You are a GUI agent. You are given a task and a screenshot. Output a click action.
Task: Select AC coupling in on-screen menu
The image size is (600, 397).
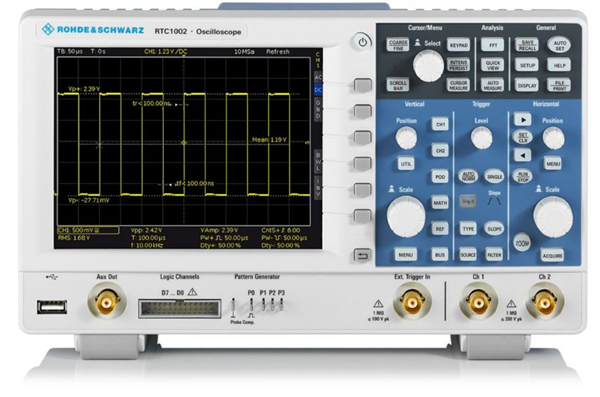[318, 77]
